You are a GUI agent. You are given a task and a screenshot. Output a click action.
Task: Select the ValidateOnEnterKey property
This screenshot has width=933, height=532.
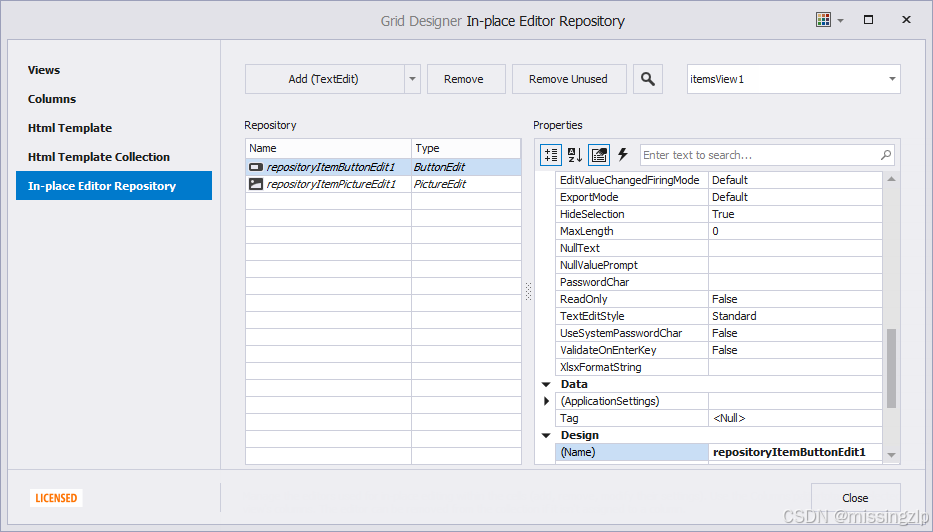click(x=632, y=351)
